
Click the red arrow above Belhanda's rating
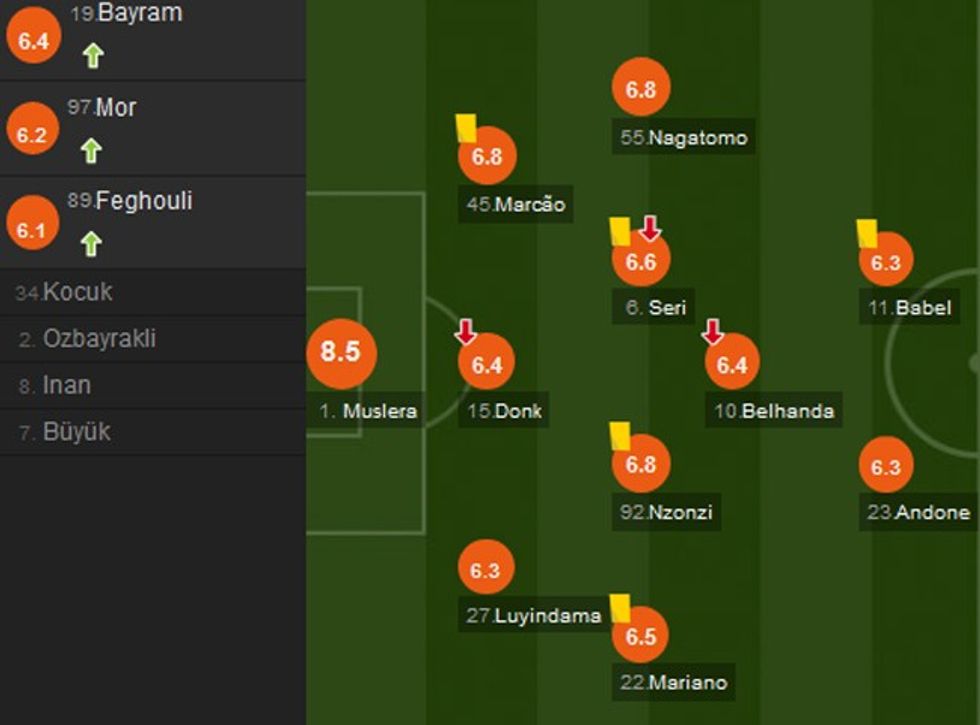[712, 332]
